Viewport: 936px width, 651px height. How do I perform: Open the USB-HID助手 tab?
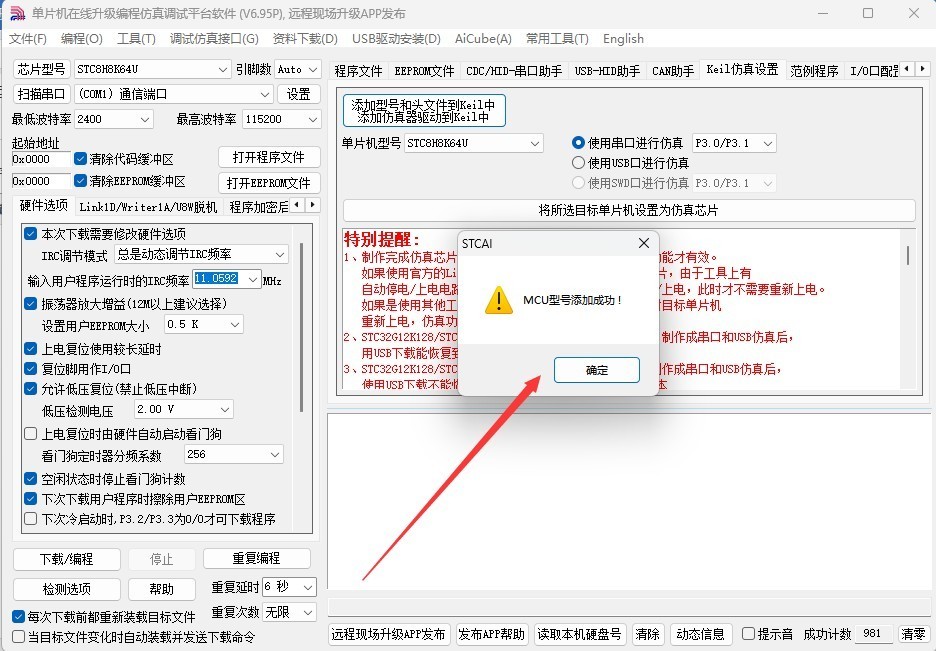607,71
